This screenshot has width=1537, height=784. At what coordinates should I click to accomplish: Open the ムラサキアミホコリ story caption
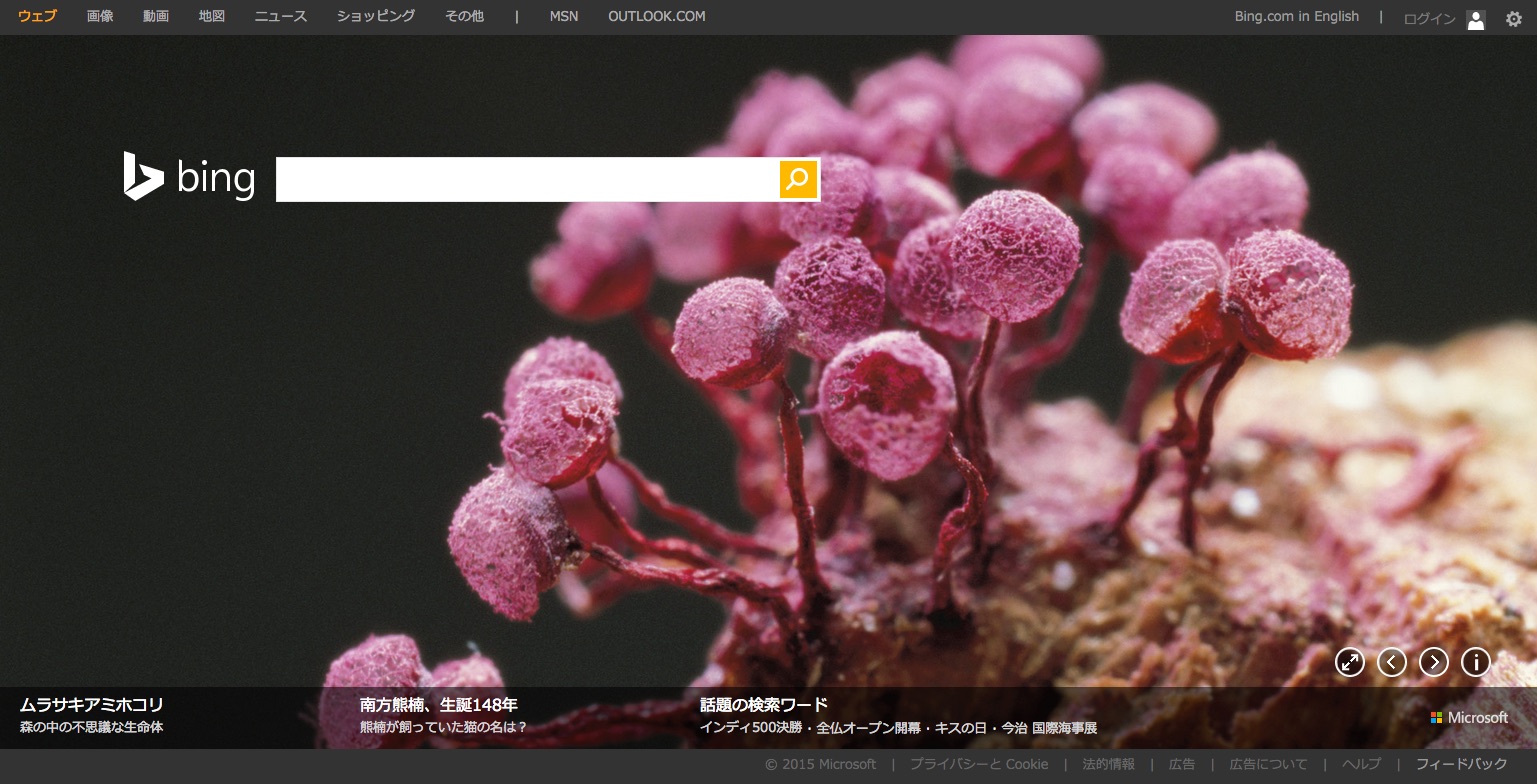click(x=91, y=705)
